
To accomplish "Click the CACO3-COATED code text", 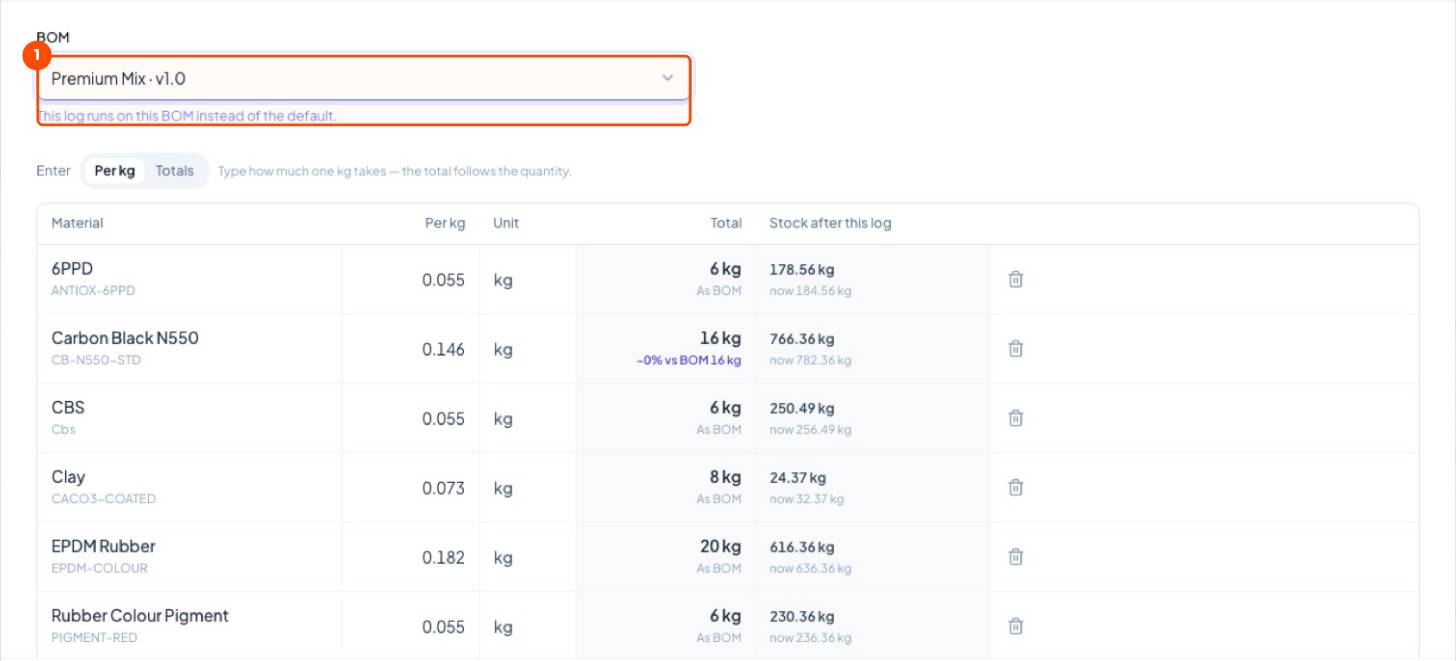I will (x=104, y=499).
